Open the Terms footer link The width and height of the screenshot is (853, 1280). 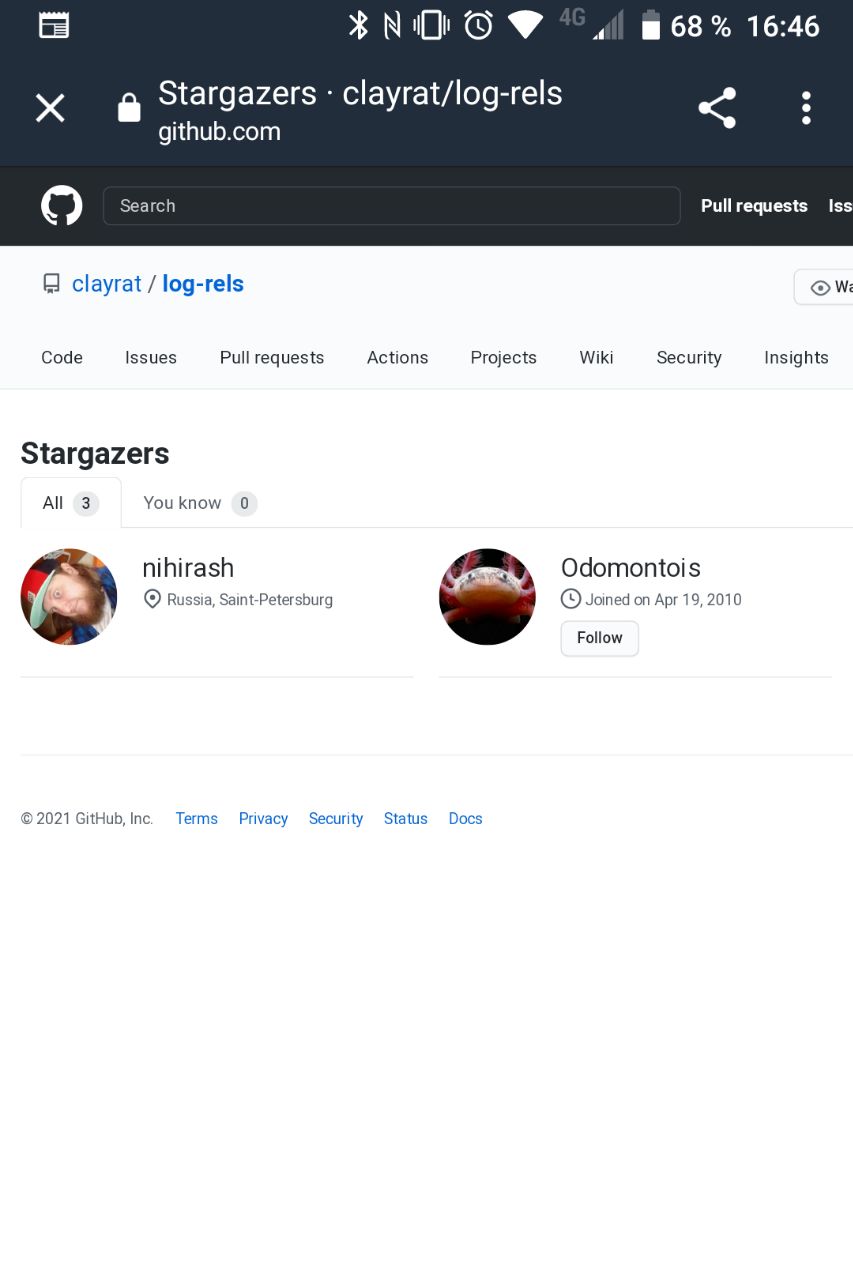(197, 819)
